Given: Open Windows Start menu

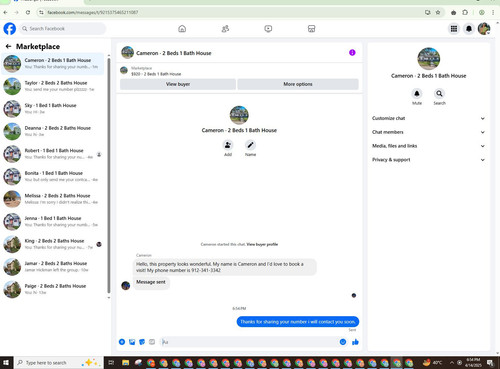Looking at the screenshot, I should pos(6,362).
